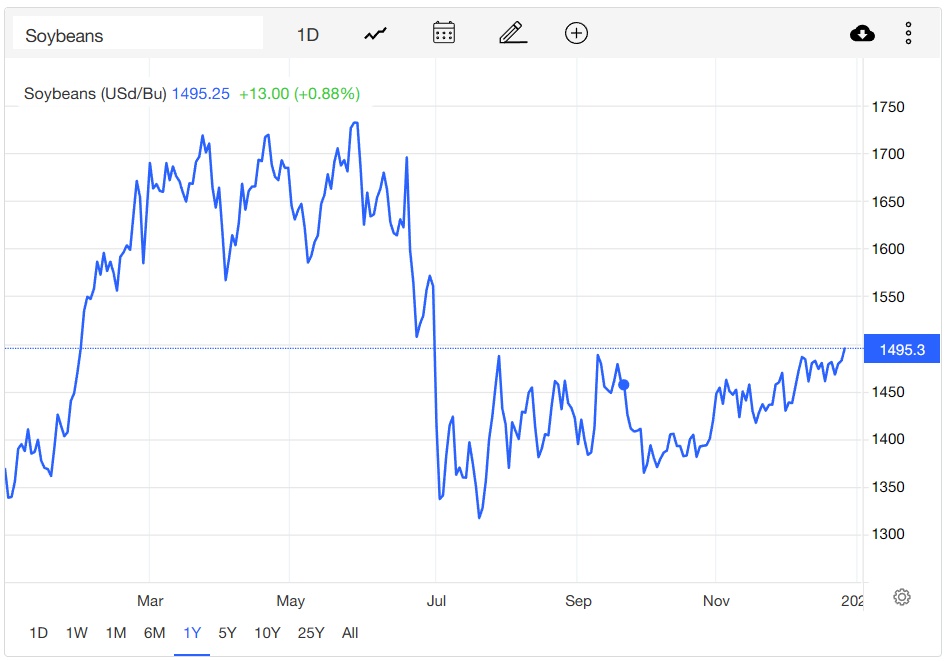Viewport: 945px width, 661px height.
Task: Open chart settings gear icon
Action: [x=902, y=598]
